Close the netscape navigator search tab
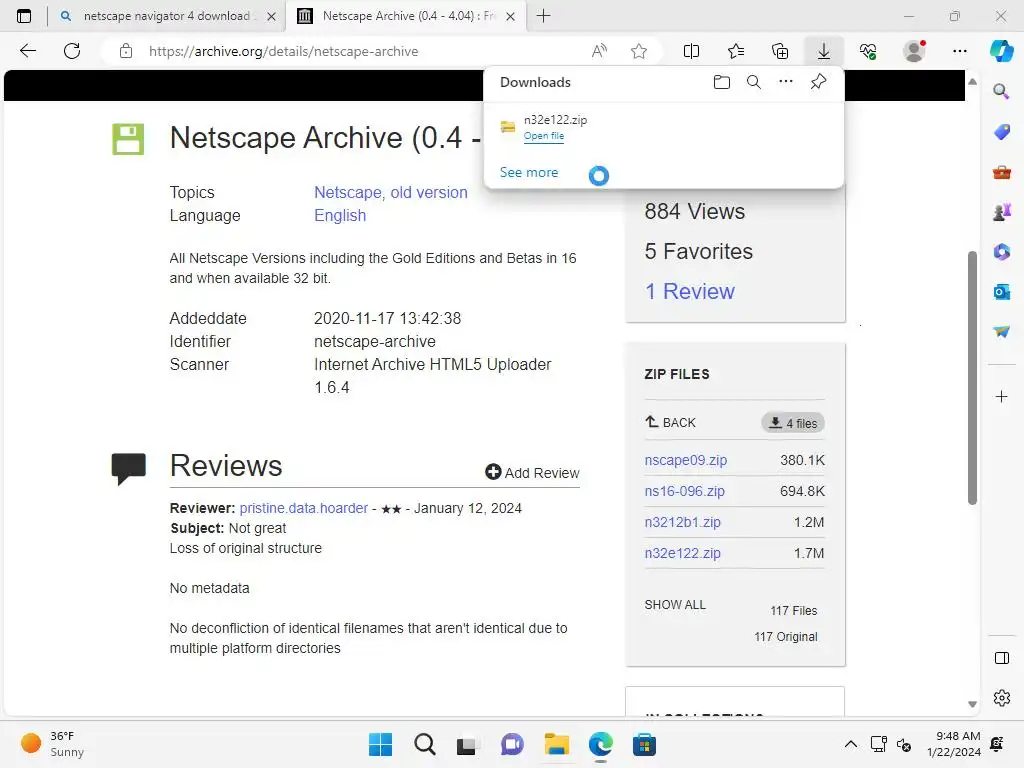Image resolution: width=1024 pixels, height=768 pixels. 271,16
